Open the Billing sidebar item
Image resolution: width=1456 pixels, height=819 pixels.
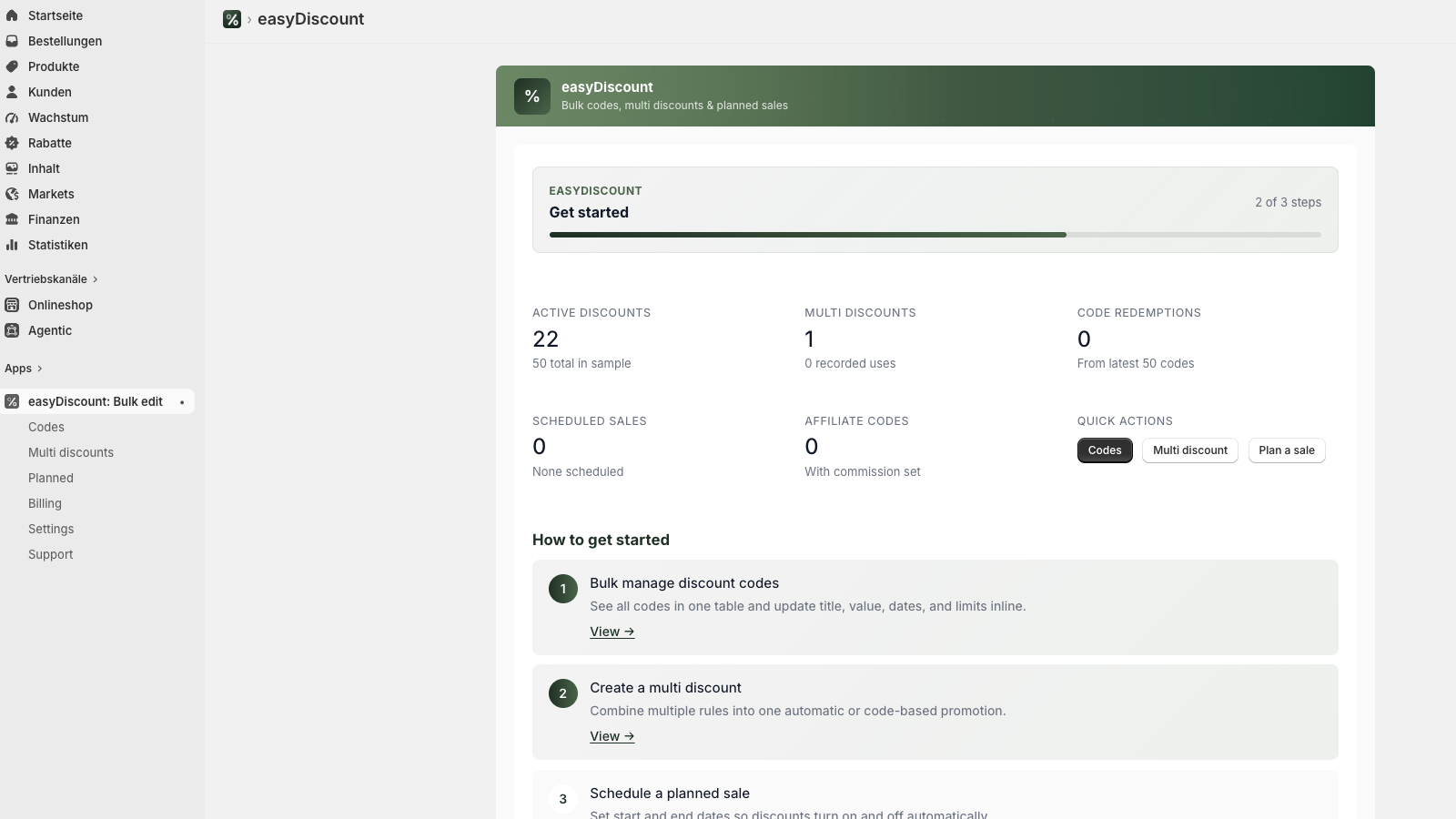pyautogui.click(x=45, y=503)
